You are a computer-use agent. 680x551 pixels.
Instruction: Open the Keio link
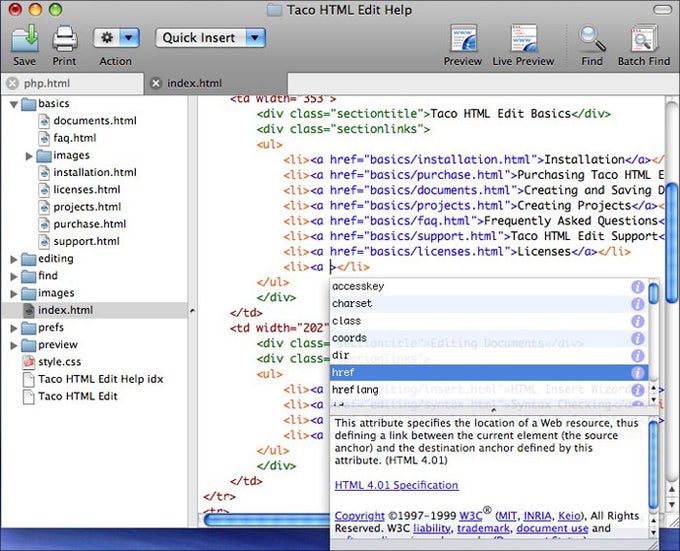(x=569, y=516)
